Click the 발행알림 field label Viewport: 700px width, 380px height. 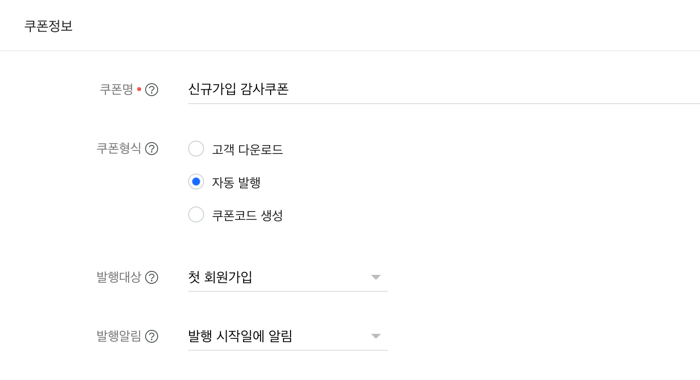(x=119, y=336)
